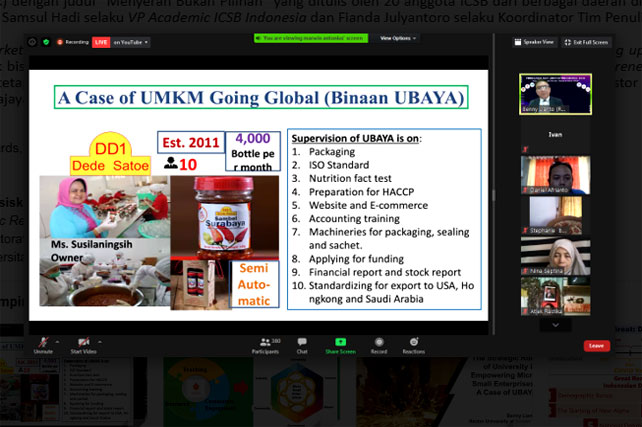This screenshot has height=427, width=642.
Task: Click list item 'Financial report and stock report'
Action: 385,272
